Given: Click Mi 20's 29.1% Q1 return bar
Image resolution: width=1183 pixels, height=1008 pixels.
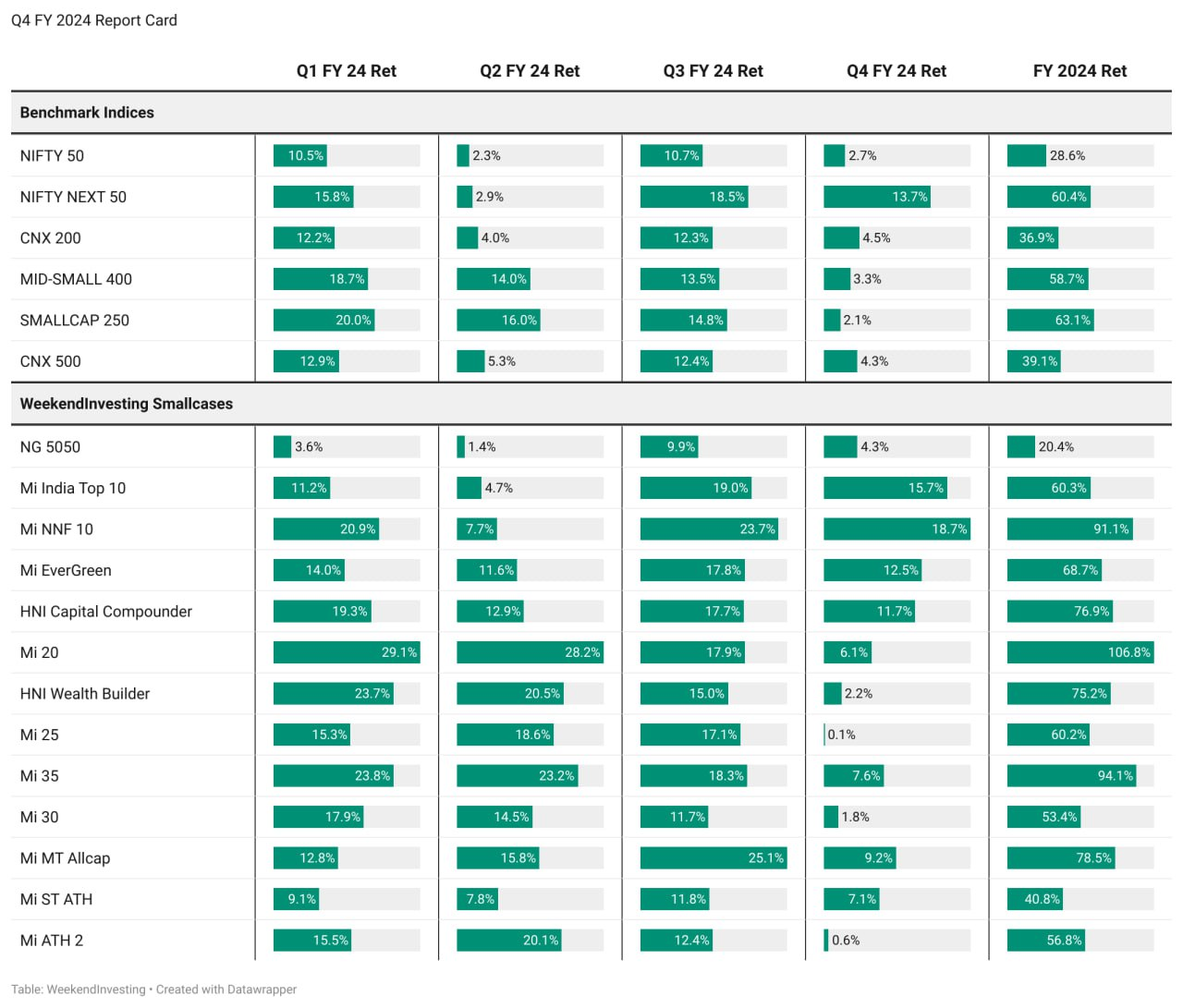Looking at the screenshot, I should 347,652.
